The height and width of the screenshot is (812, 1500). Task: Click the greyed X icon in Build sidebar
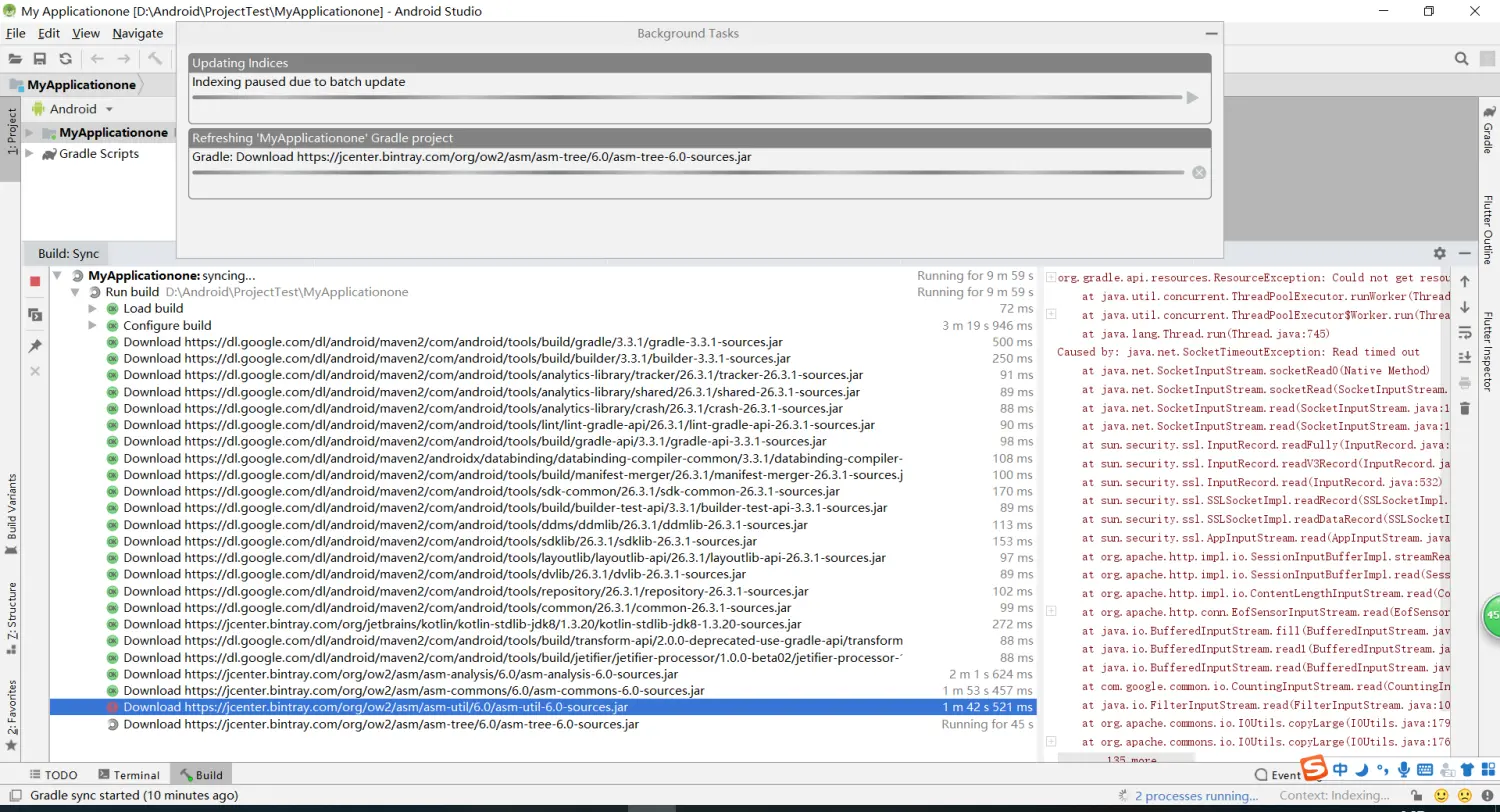point(35,371)
